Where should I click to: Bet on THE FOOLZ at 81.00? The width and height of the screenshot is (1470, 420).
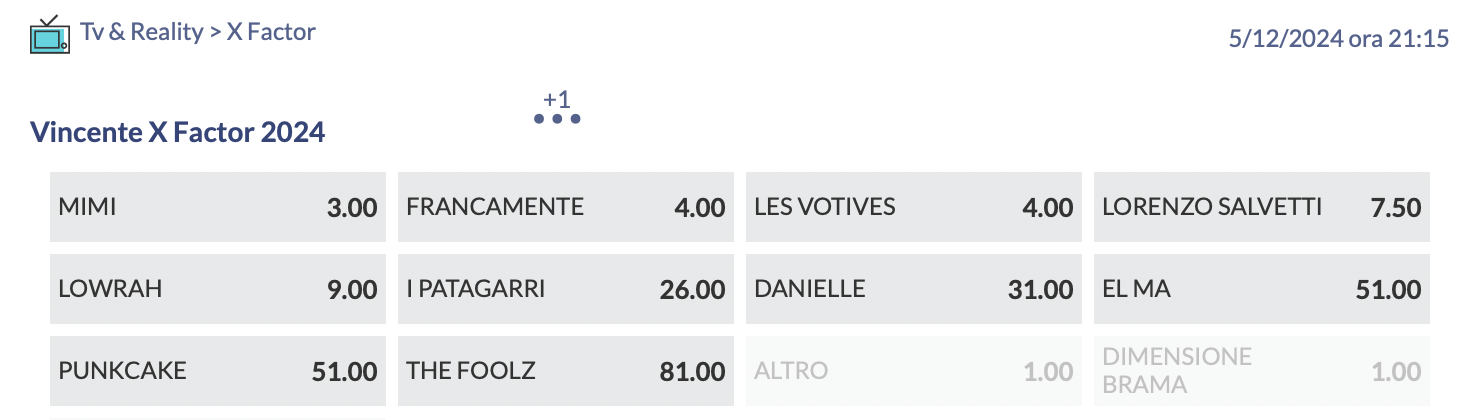pyautogui.click(x=566, y=371)
